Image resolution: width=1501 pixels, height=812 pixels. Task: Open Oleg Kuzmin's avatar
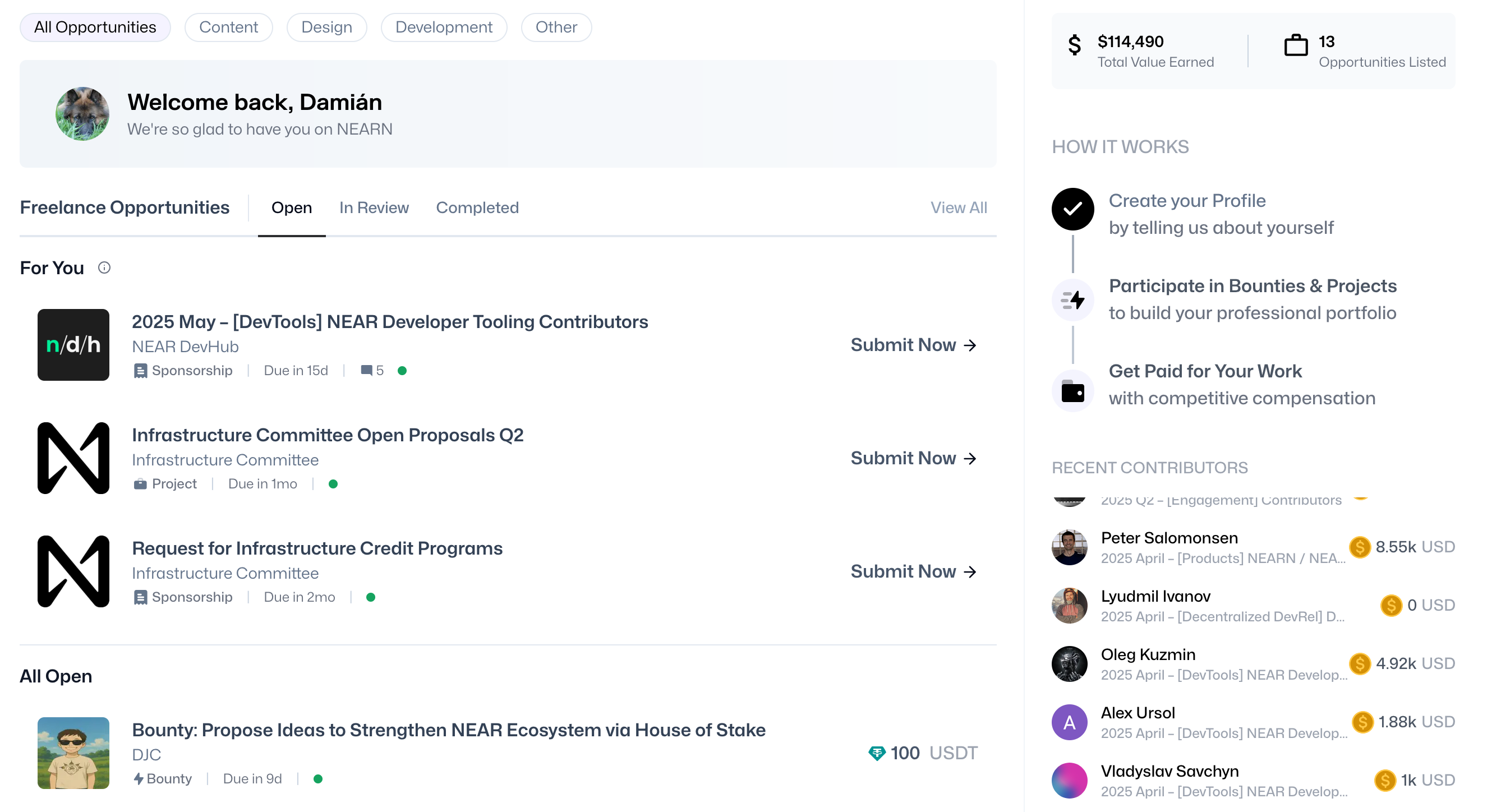pos(1069,664)
